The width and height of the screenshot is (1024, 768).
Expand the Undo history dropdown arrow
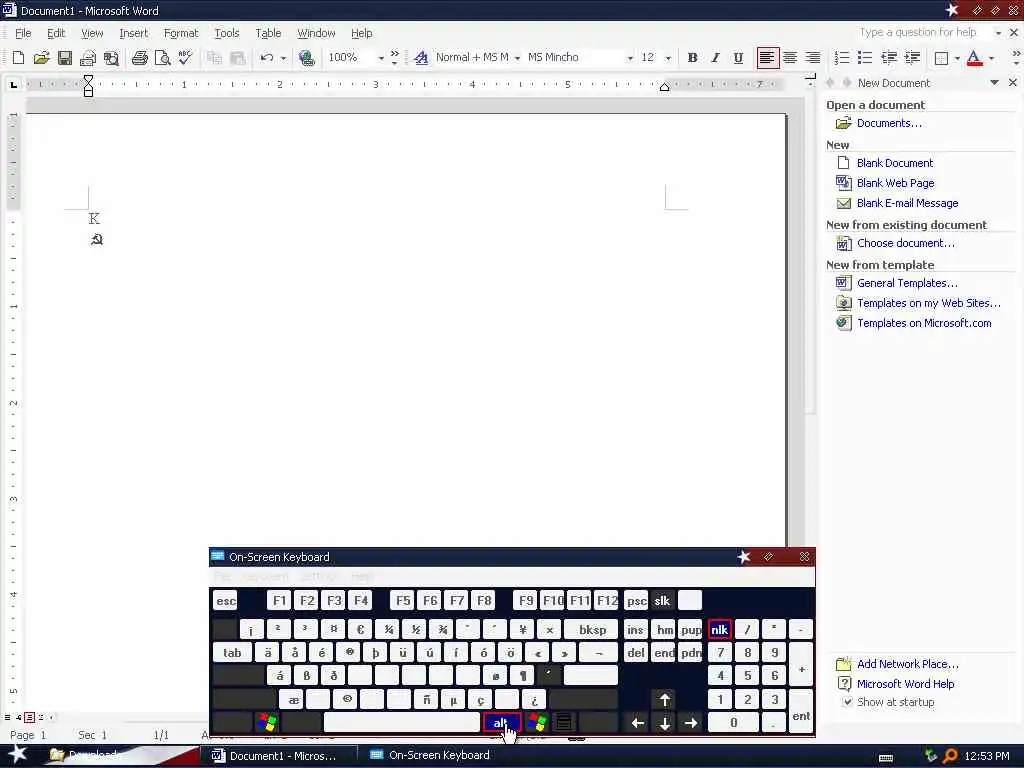click(x=283, y=58)
